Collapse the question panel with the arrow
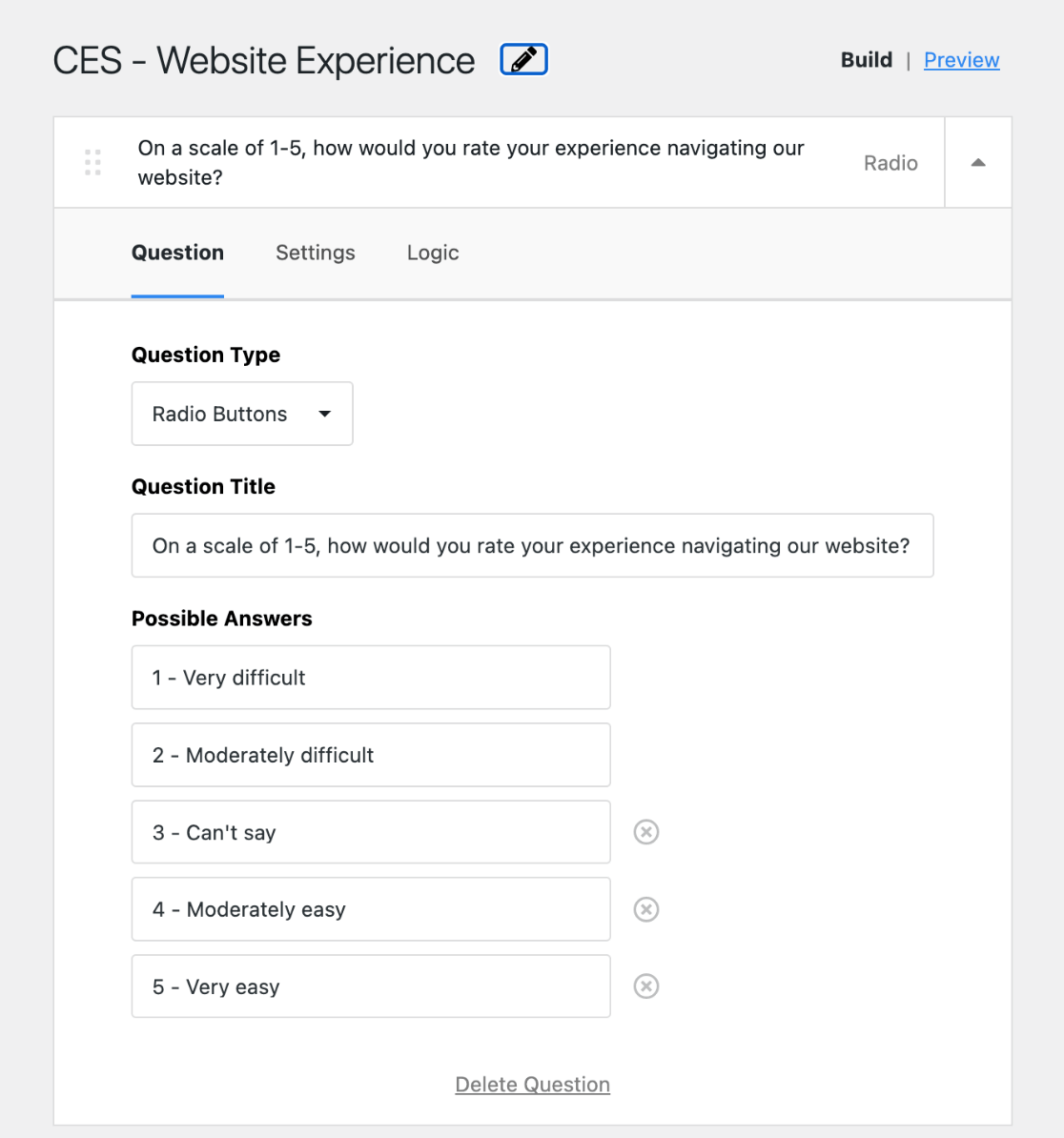 pyautogui.click(x=977, y=163)
